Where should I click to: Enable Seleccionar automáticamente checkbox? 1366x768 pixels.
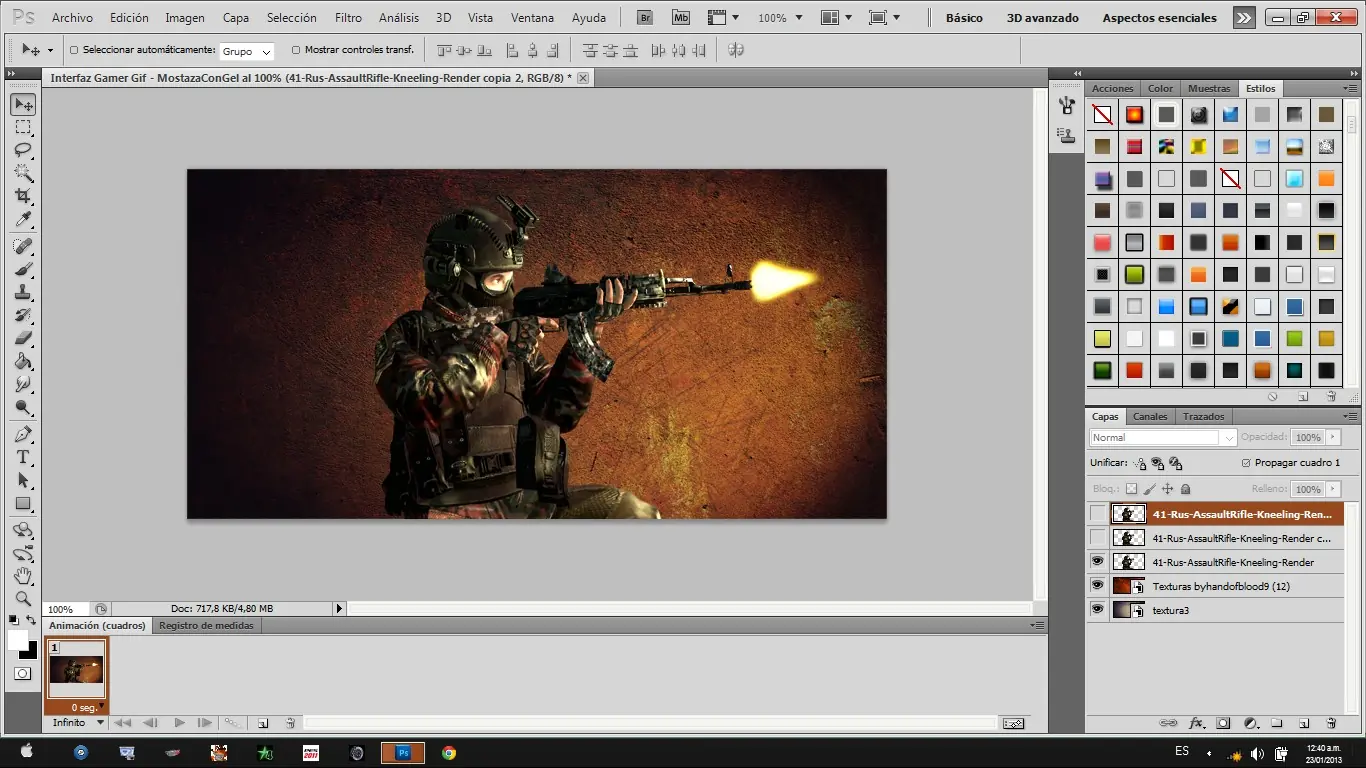74,50
